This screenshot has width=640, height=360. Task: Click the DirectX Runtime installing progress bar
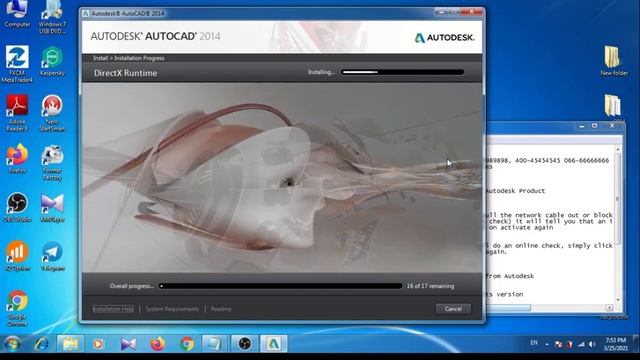coord(402,72)
